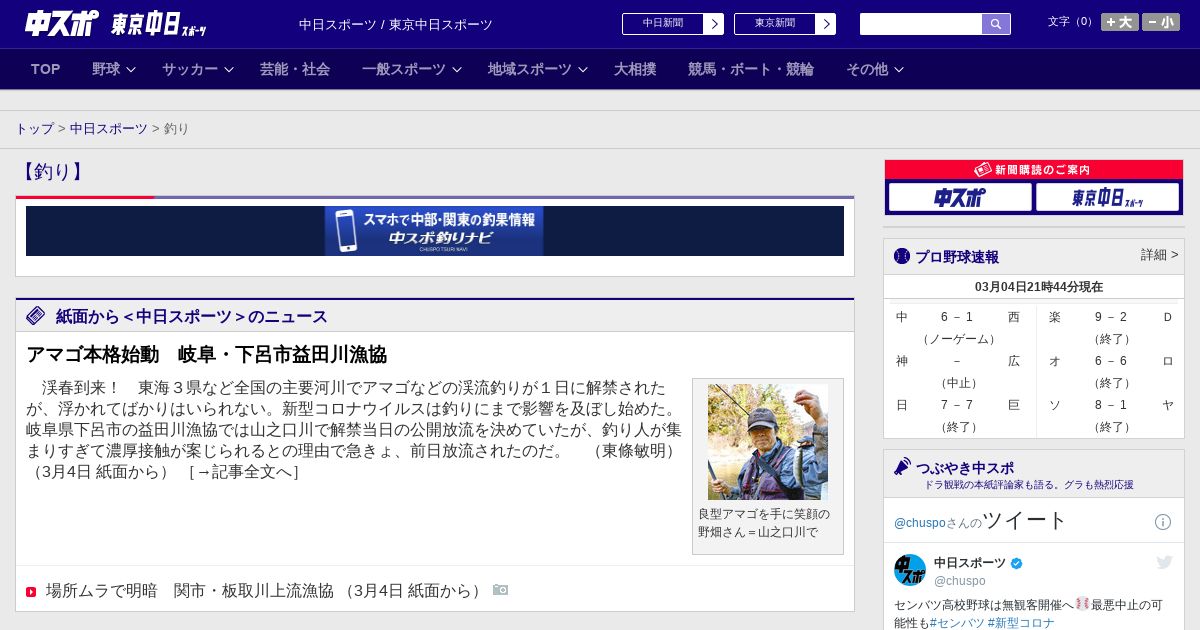
Task: Open 東京中日スポーツ subscription banner button
Action: click(1107, 198)
